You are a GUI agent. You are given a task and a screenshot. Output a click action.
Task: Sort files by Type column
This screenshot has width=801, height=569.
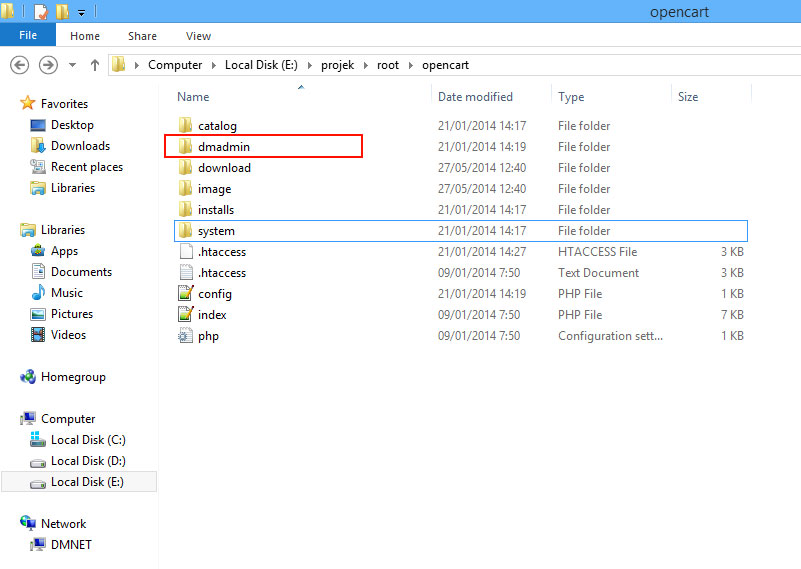click(x=571, y=97)
